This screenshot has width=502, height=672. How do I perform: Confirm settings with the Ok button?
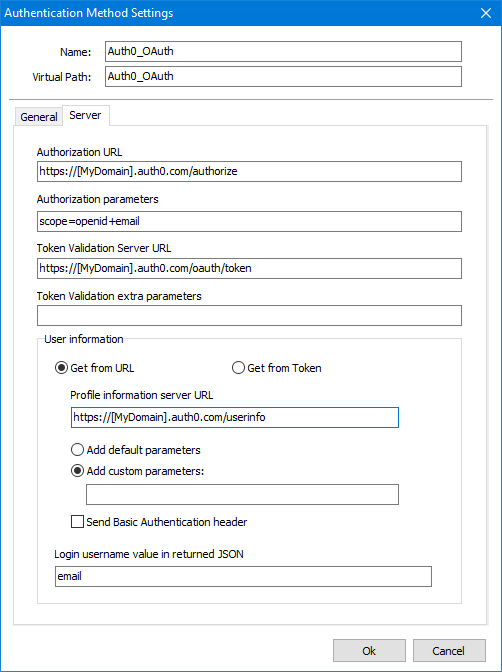pyautogui.click(x=370, y=651)
